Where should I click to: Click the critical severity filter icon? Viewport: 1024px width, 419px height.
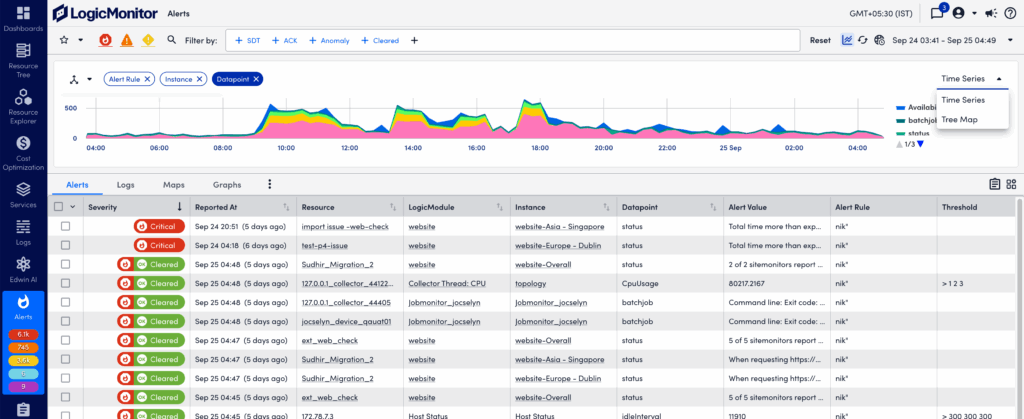click(106, 40)
